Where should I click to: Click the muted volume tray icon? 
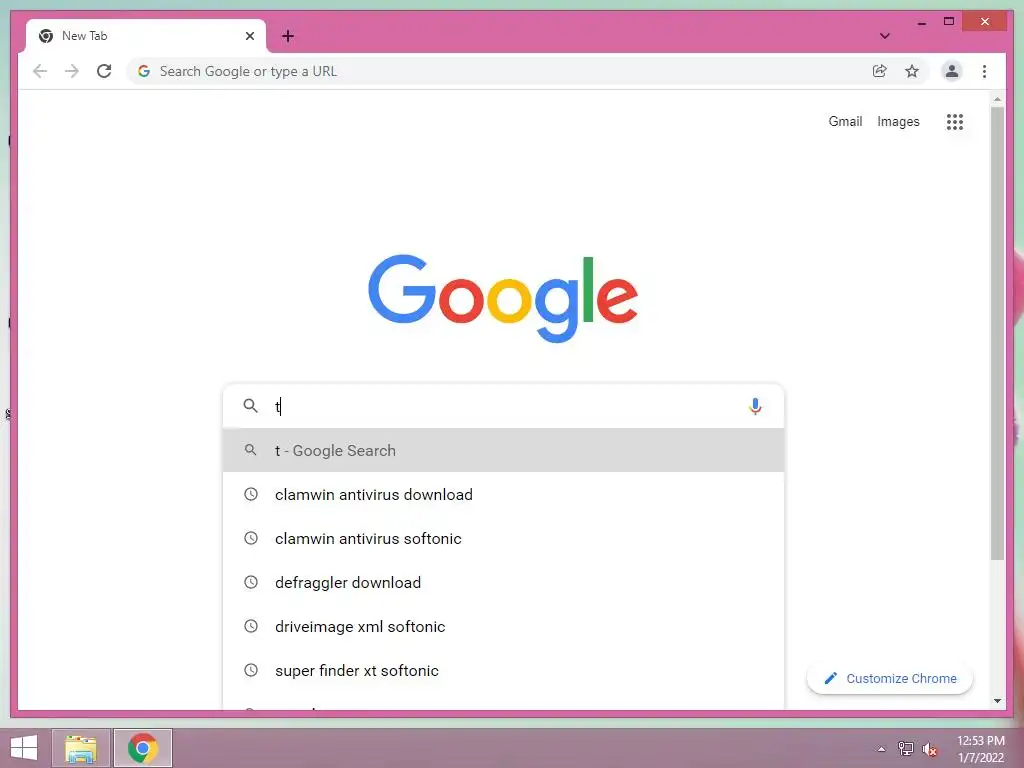pos(929,749)
